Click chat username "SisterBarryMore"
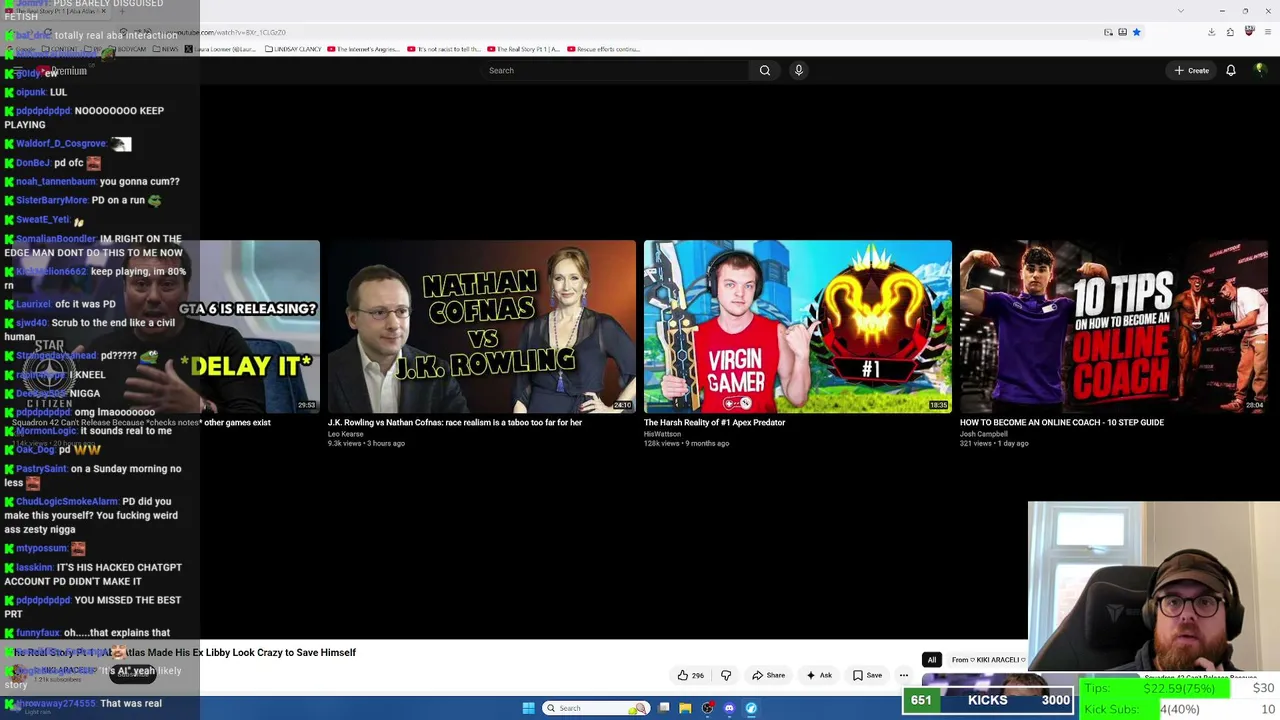 pyautogui.click(x=52, y=200)
